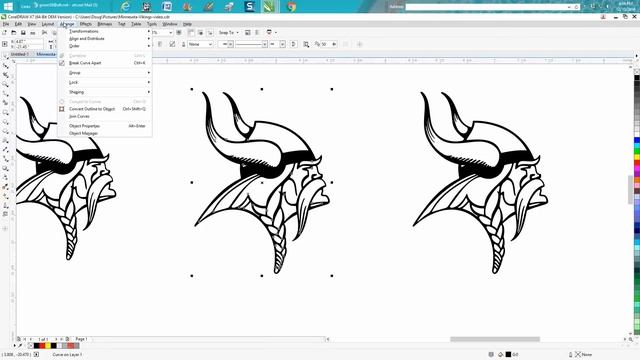640x360 pixels.
Task: Open the Bitmaps menu
Action: point(104,24)
